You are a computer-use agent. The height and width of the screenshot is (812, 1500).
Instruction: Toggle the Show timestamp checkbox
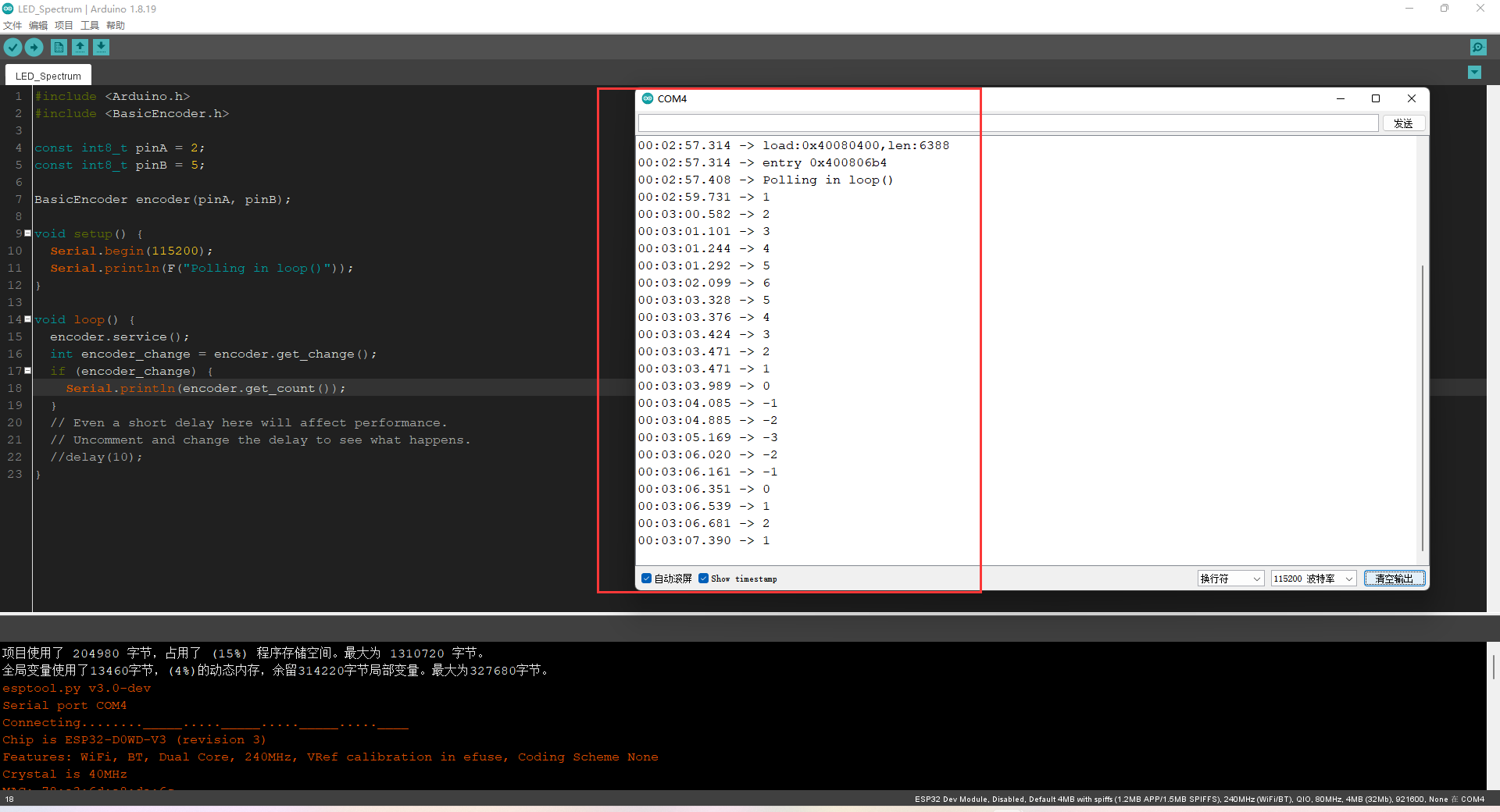704,579
